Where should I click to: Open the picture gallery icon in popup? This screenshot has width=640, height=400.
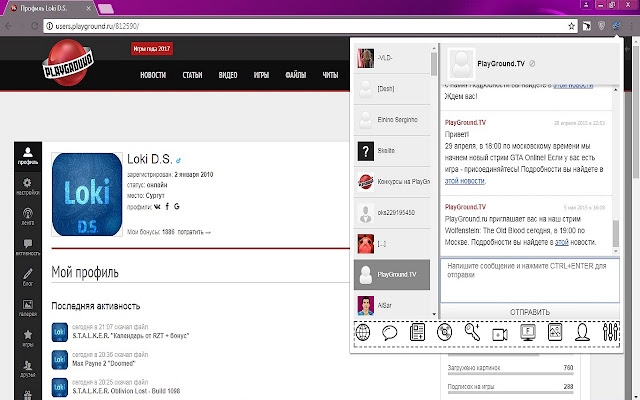[555, 332]
